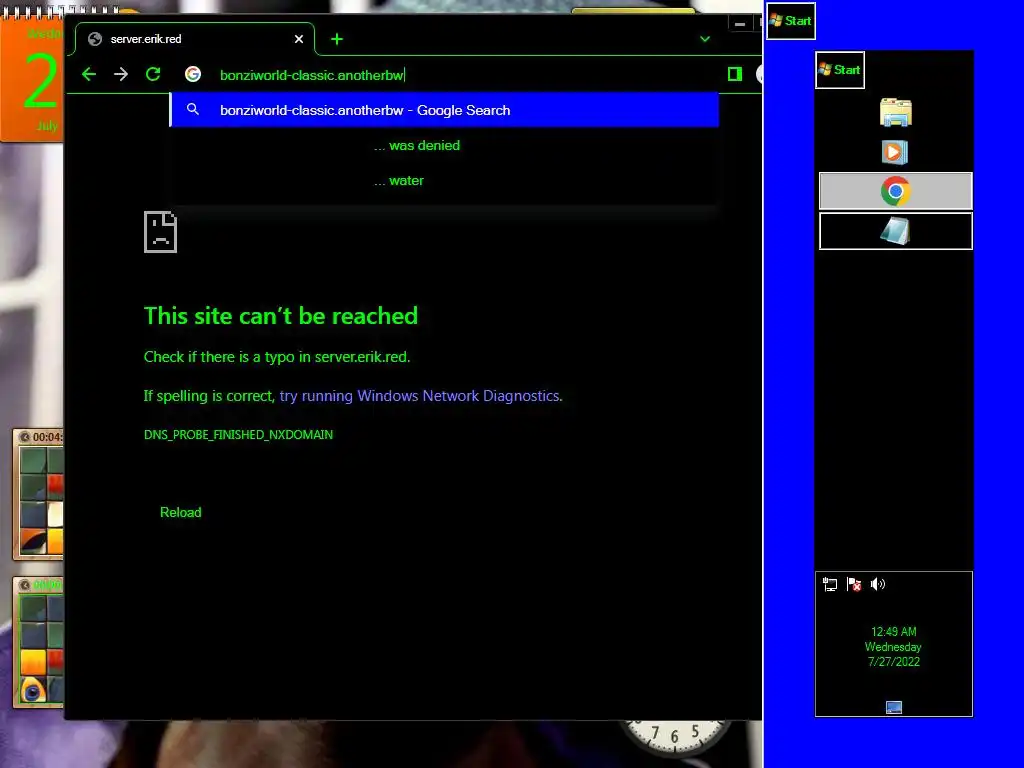Click the sad page error icon
1024x768 pixels.
[161, 232]
